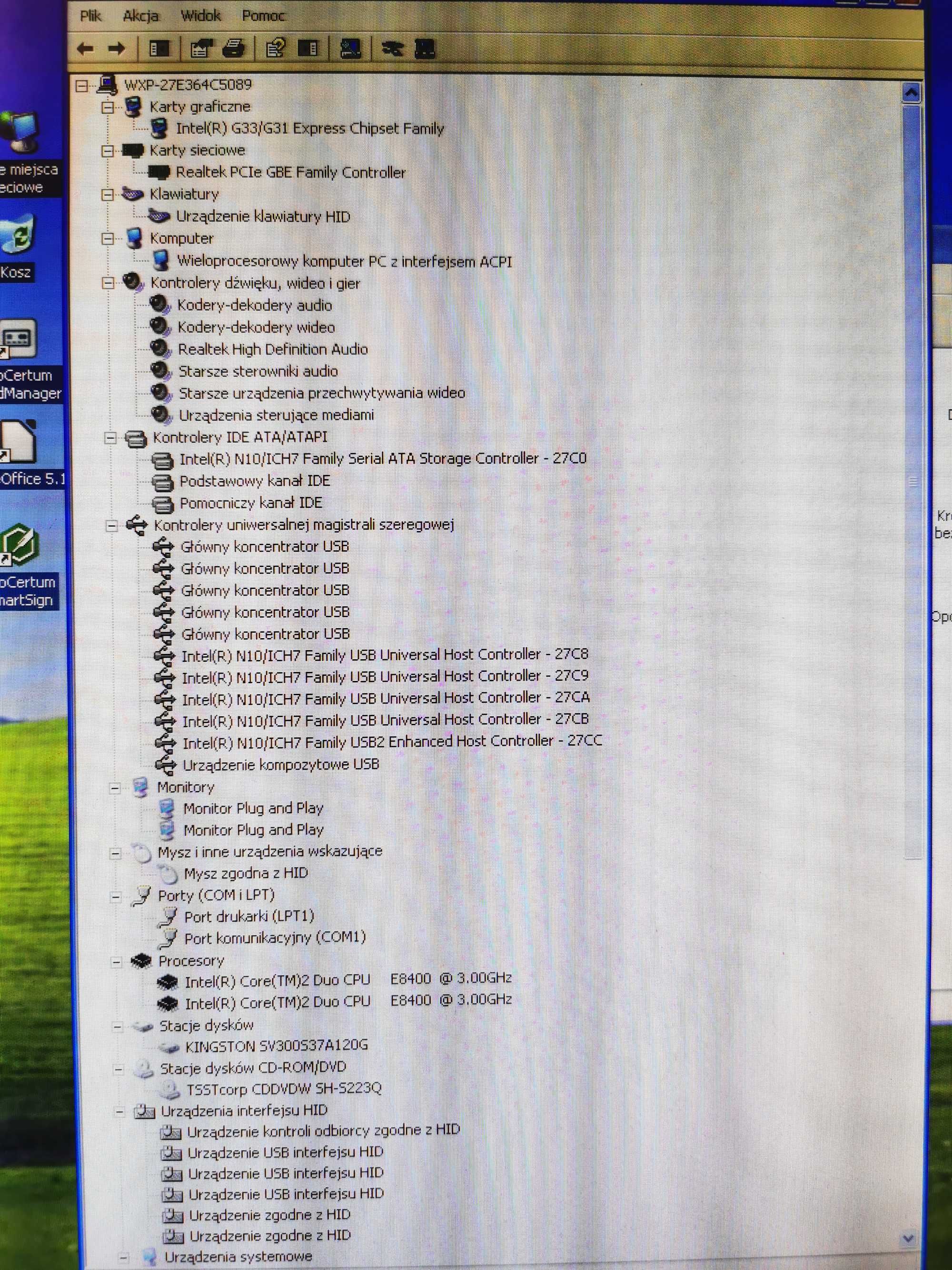Select Port komunikacyjny (COM1) icon
This screenshot has width=952, height=1270.
pos(168,939)
